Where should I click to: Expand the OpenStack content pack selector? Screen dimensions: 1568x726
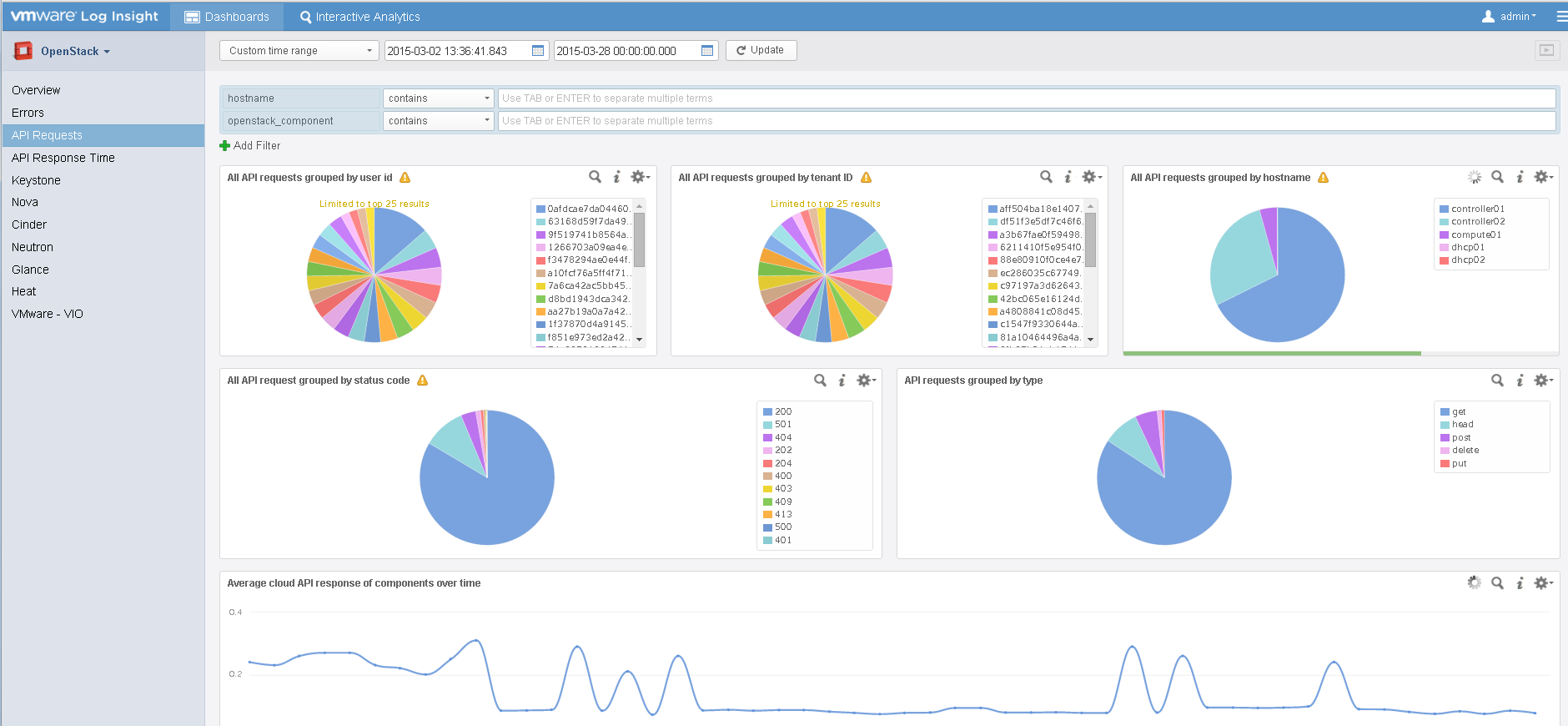point(75,52)
